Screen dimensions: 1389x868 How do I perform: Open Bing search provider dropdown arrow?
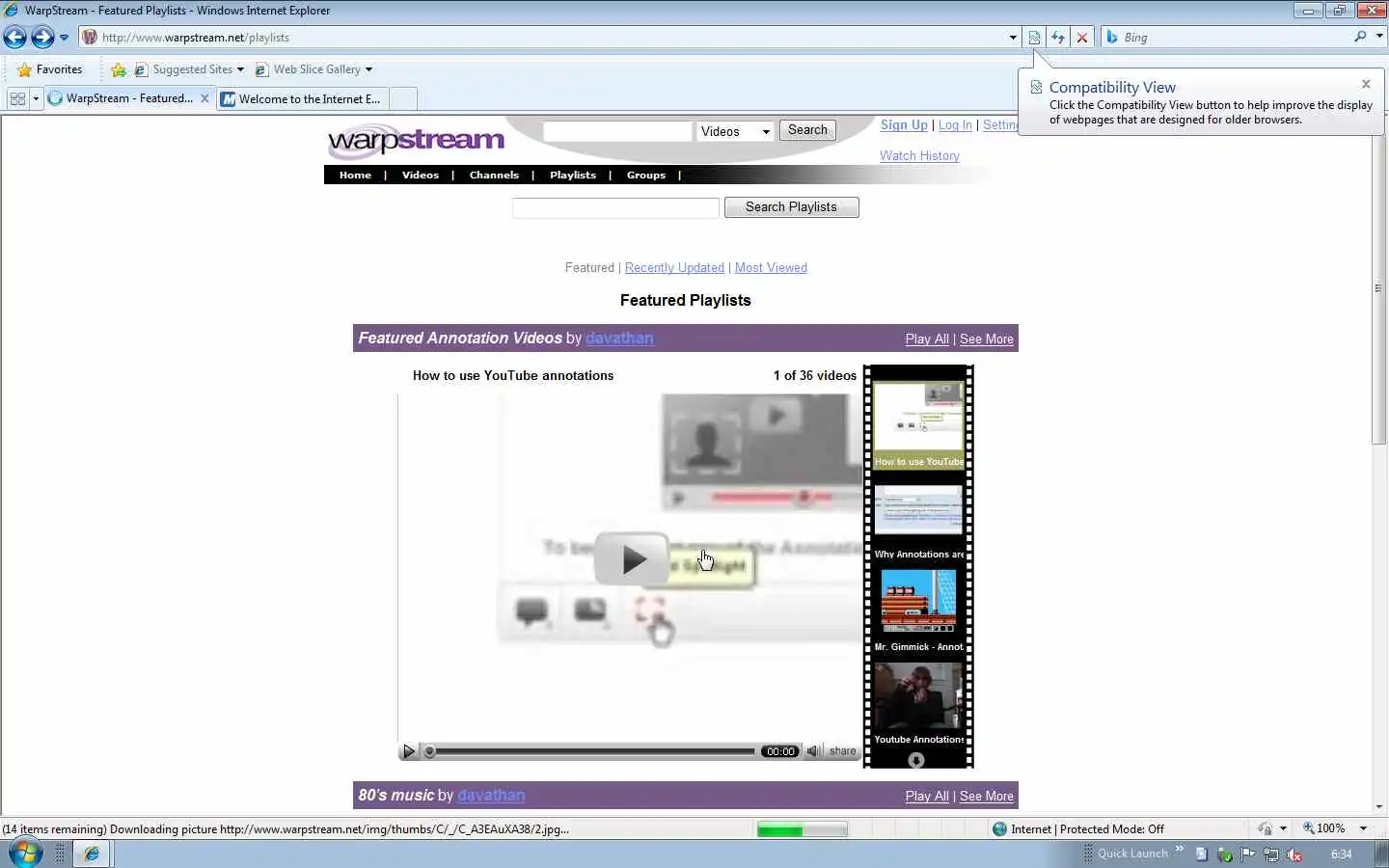1379,37
